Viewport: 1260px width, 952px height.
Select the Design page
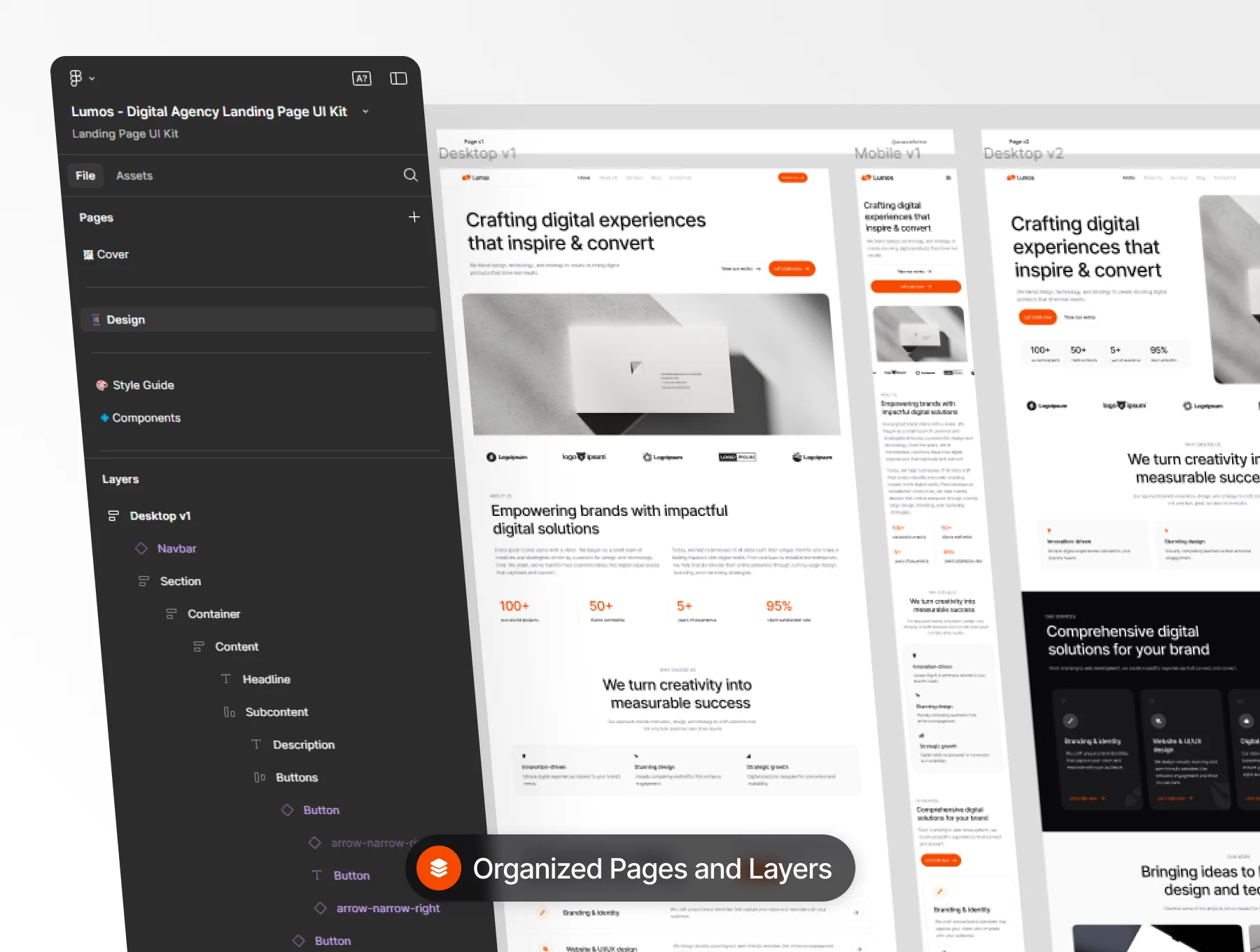258,320
